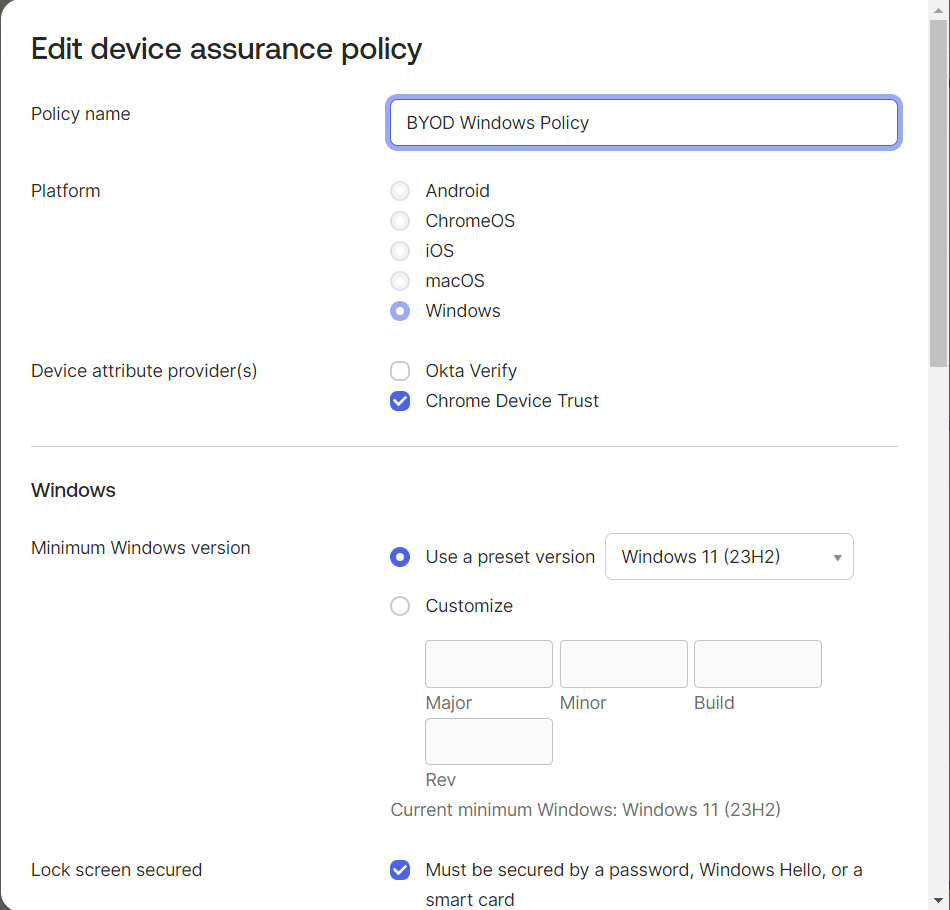The image size is (950, 910).
Task: Click the Minor version input box
Action: click(623, 664)
